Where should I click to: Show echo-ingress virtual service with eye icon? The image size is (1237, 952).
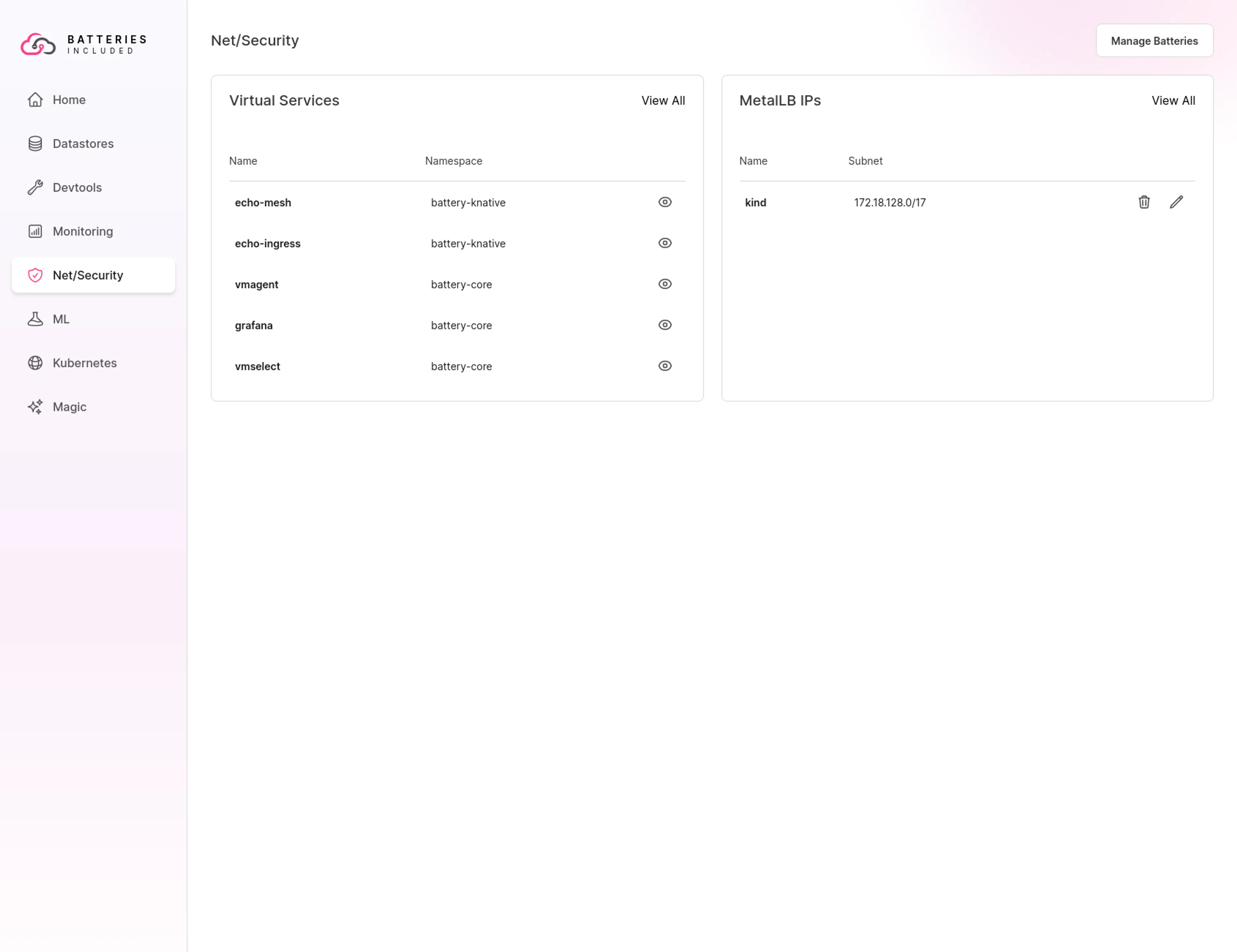point(664,243)
